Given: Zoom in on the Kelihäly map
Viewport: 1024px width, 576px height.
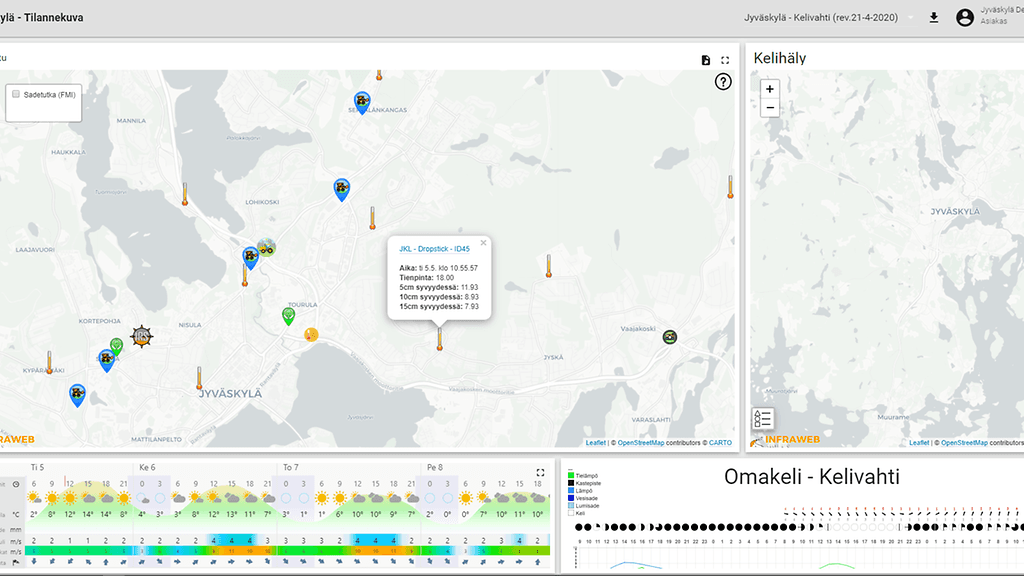Looking at the screenshot, I should click(x=769, y=88).
